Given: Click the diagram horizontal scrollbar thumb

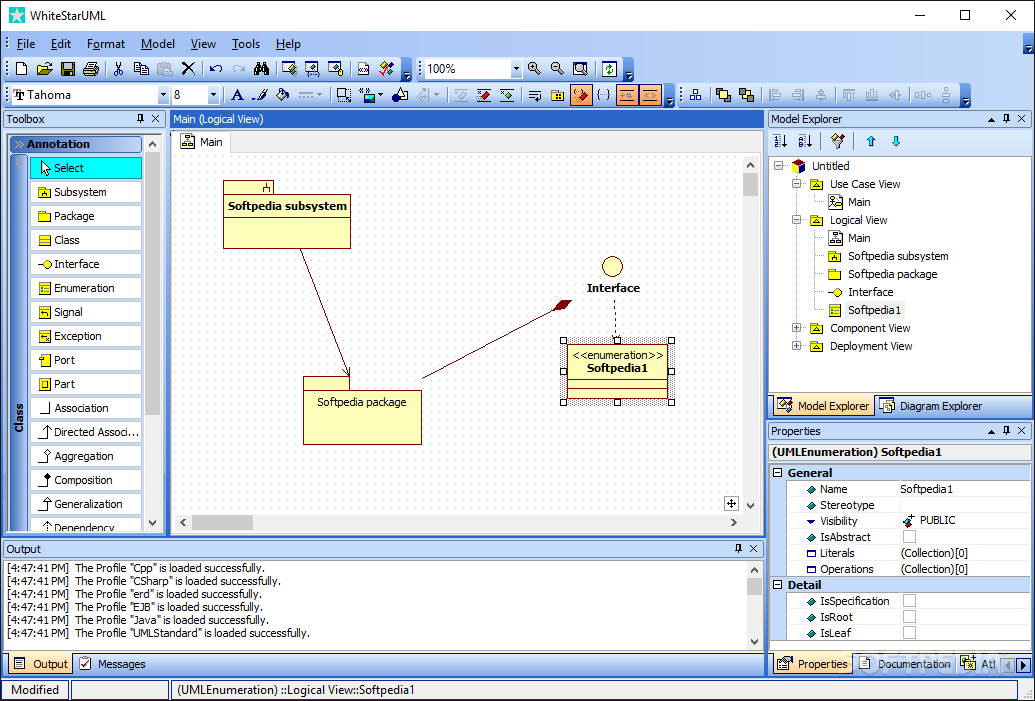Looking at the screenshot, I should [x=222, y=522].
